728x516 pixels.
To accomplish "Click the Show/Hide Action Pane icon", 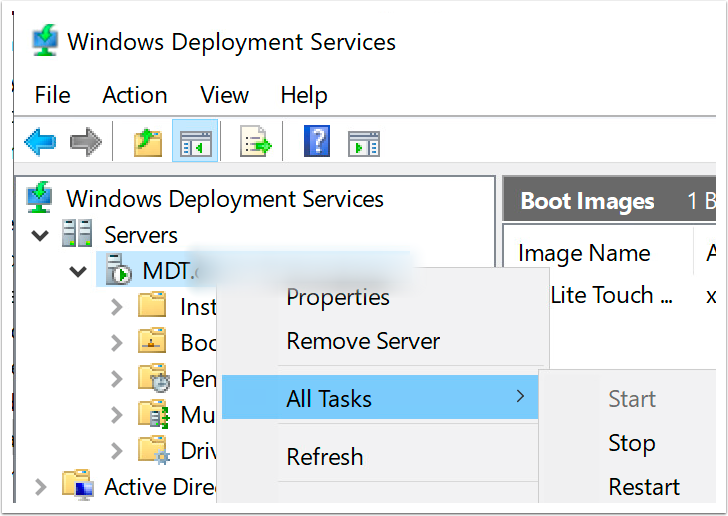I will tap(363, 143).
